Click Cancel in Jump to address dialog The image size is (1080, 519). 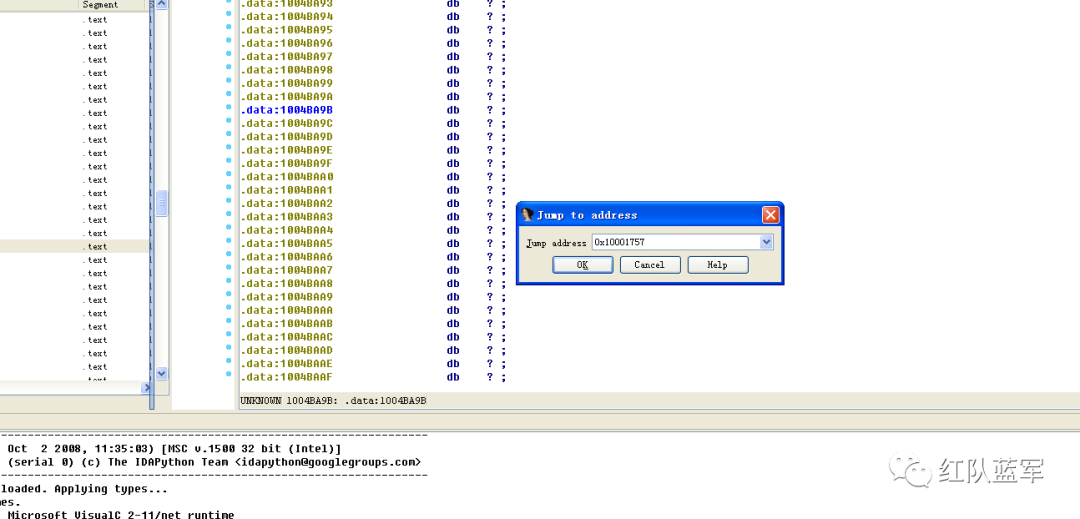(650, 265)
